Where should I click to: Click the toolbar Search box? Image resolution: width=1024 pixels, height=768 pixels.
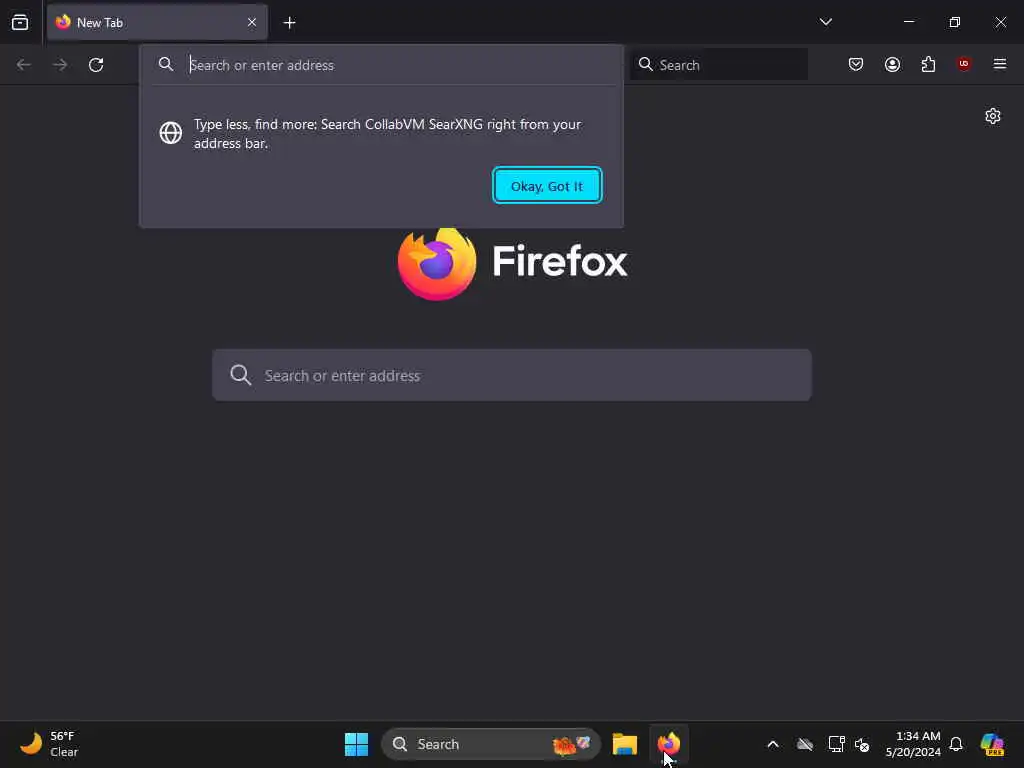pyautogui.click(x=719, y=65)
